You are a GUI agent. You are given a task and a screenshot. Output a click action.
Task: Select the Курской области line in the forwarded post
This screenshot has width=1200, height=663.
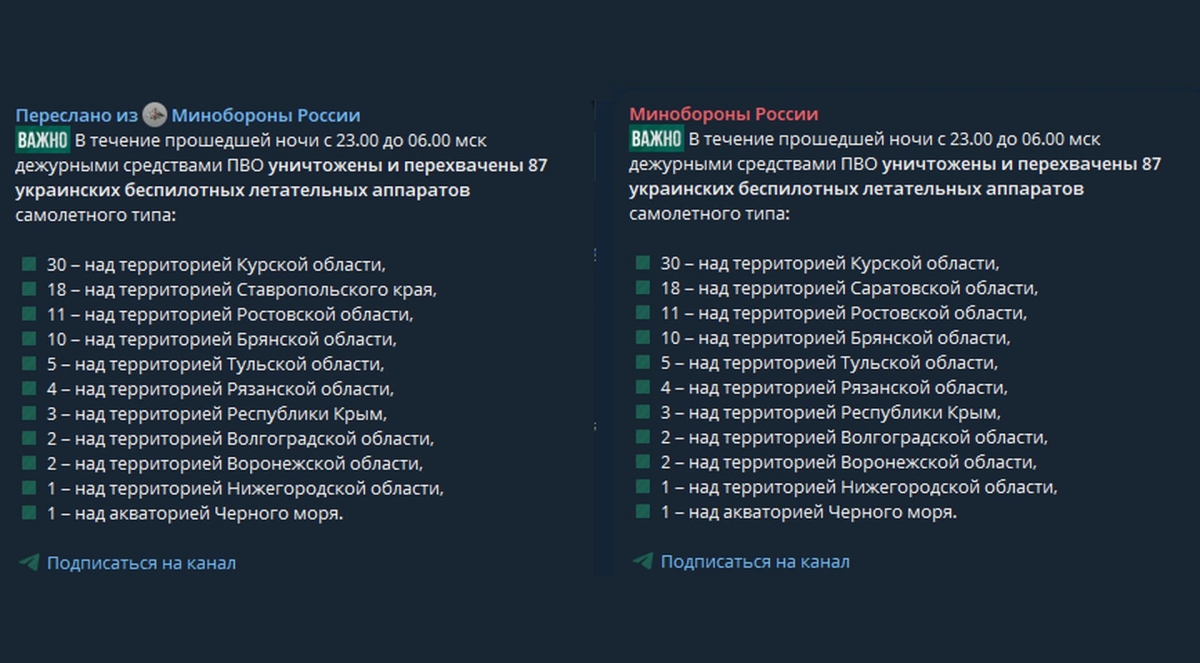click(x=216, y=265)
